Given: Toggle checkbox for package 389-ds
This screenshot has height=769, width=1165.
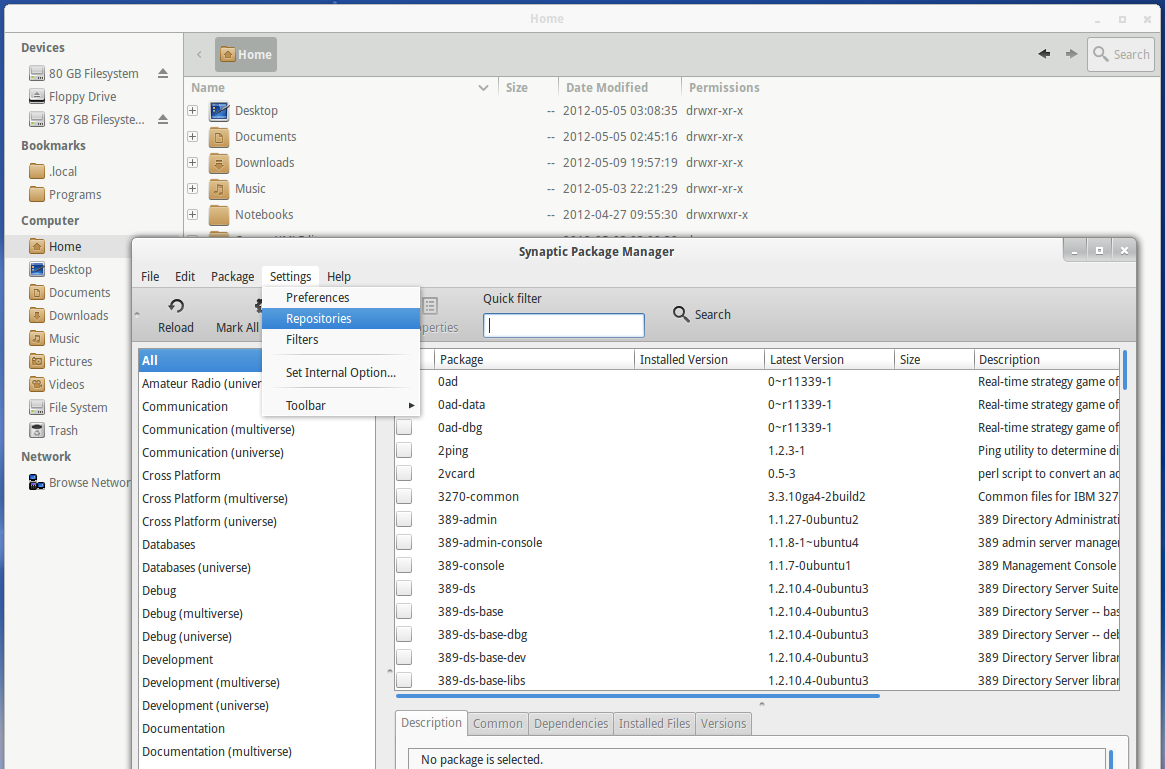Looking at the screenshot, I should [404, 588].
